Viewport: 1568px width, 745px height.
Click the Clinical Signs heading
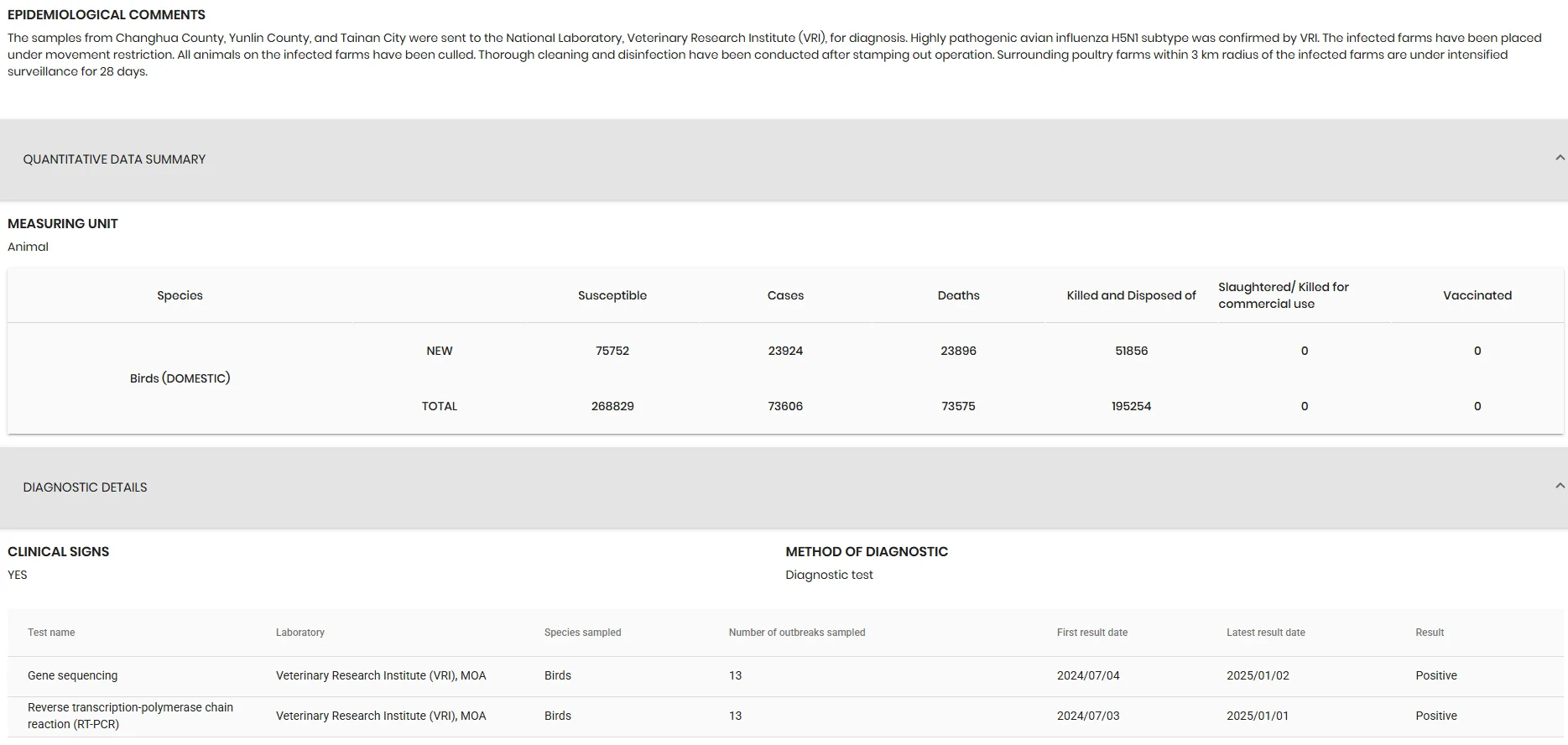click(x=59, y=552)
